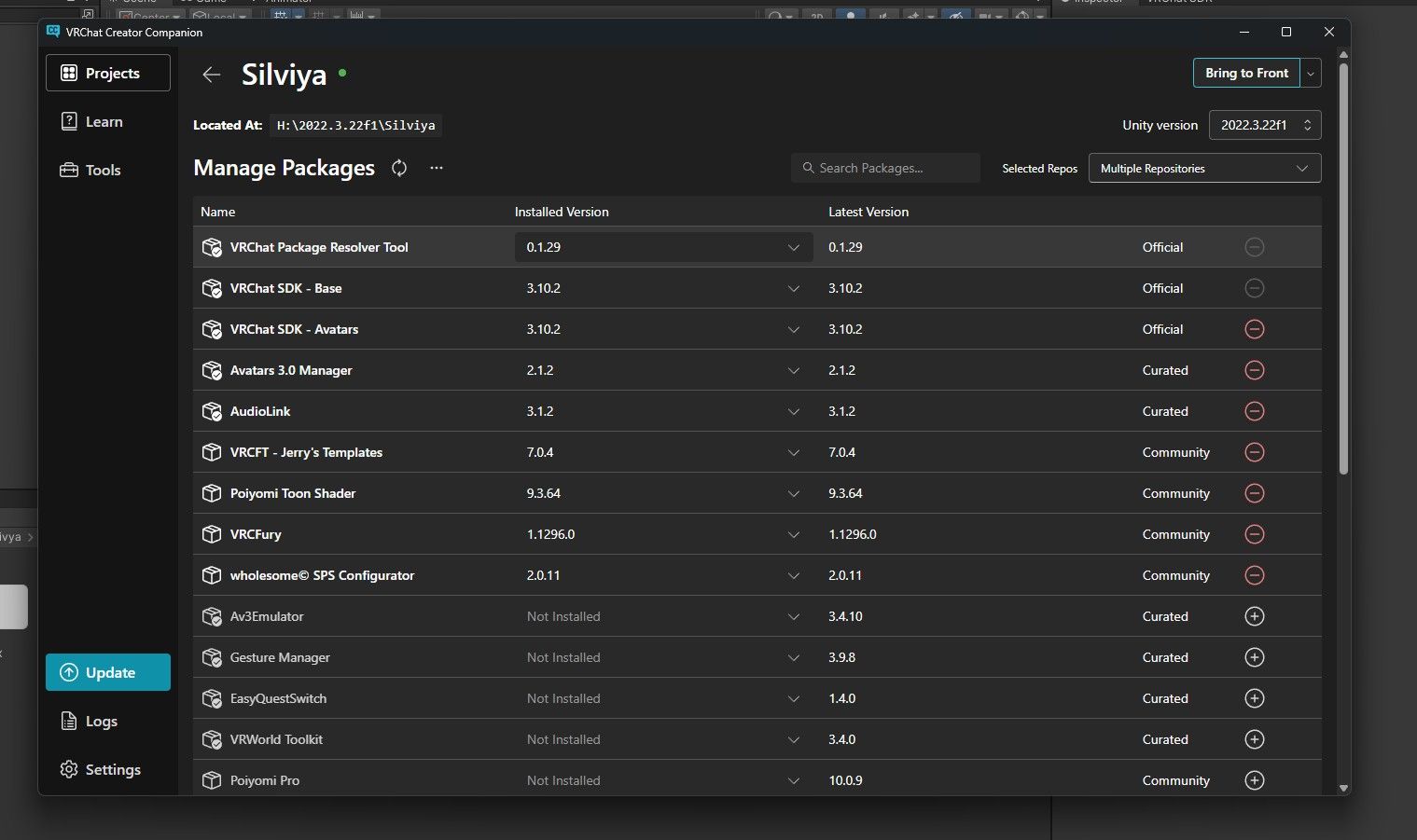The width and height of the screenshot is (1417, 840).
Task: Go to the Learn section
Action: (108, 121)
